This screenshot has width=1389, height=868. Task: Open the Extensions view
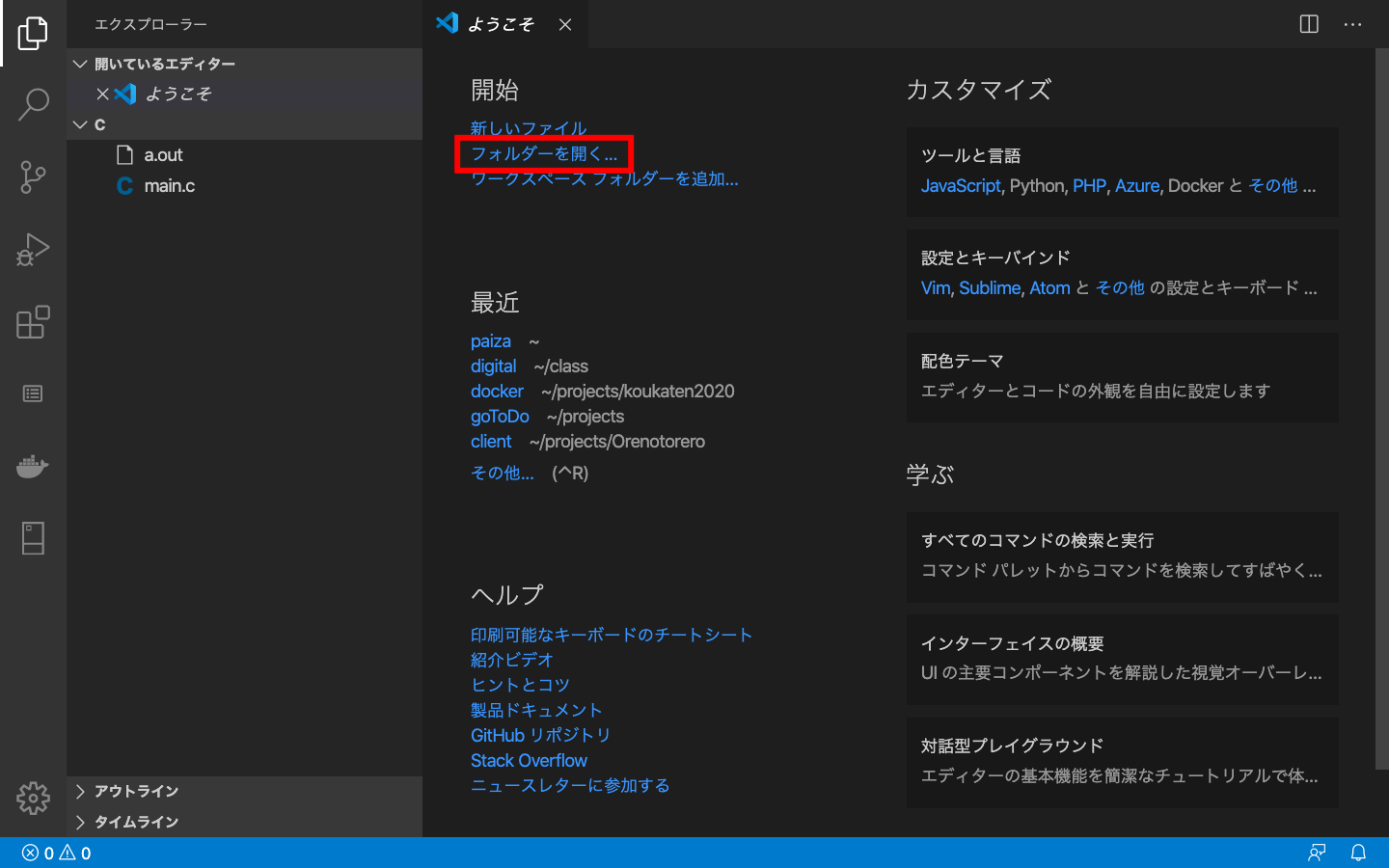coord(33,322)
